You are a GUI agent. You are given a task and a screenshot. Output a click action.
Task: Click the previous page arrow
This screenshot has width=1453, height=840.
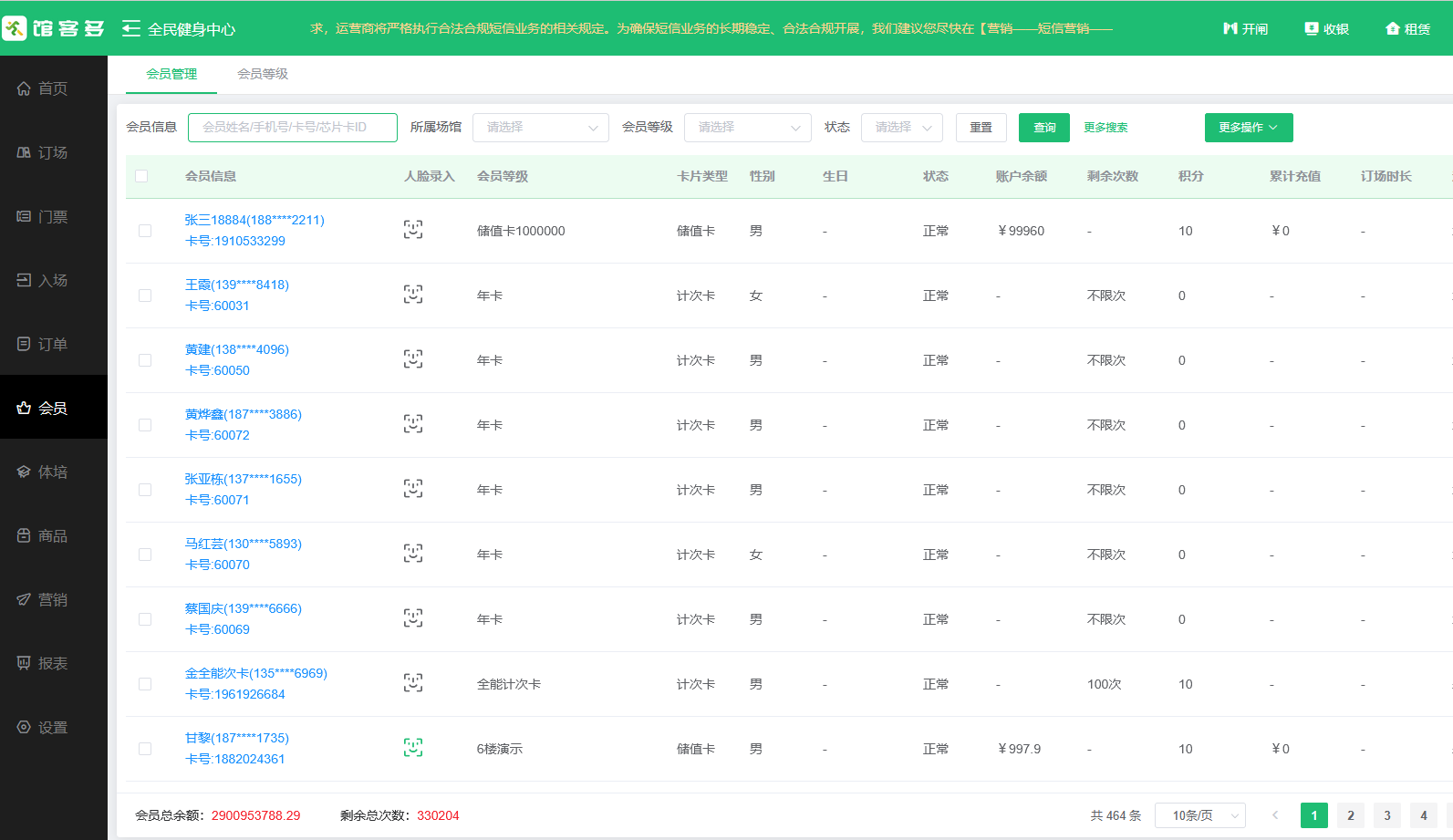point(1275,815)
